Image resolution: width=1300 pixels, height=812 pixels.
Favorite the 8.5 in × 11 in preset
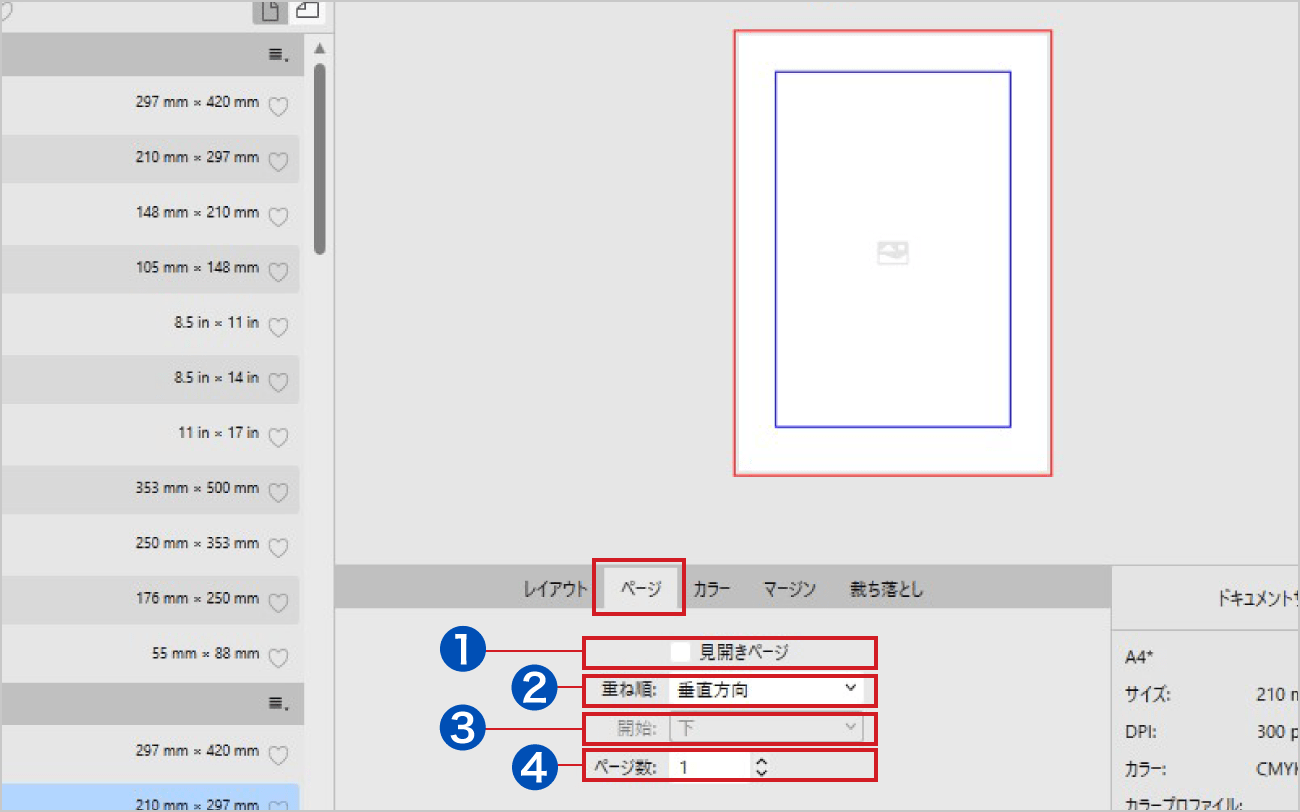279,326
